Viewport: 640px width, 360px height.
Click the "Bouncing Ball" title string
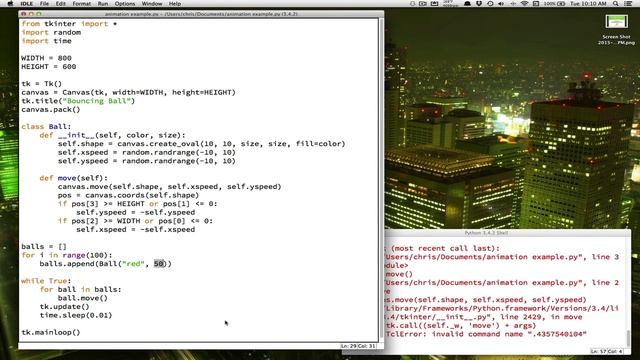(98, 101)
